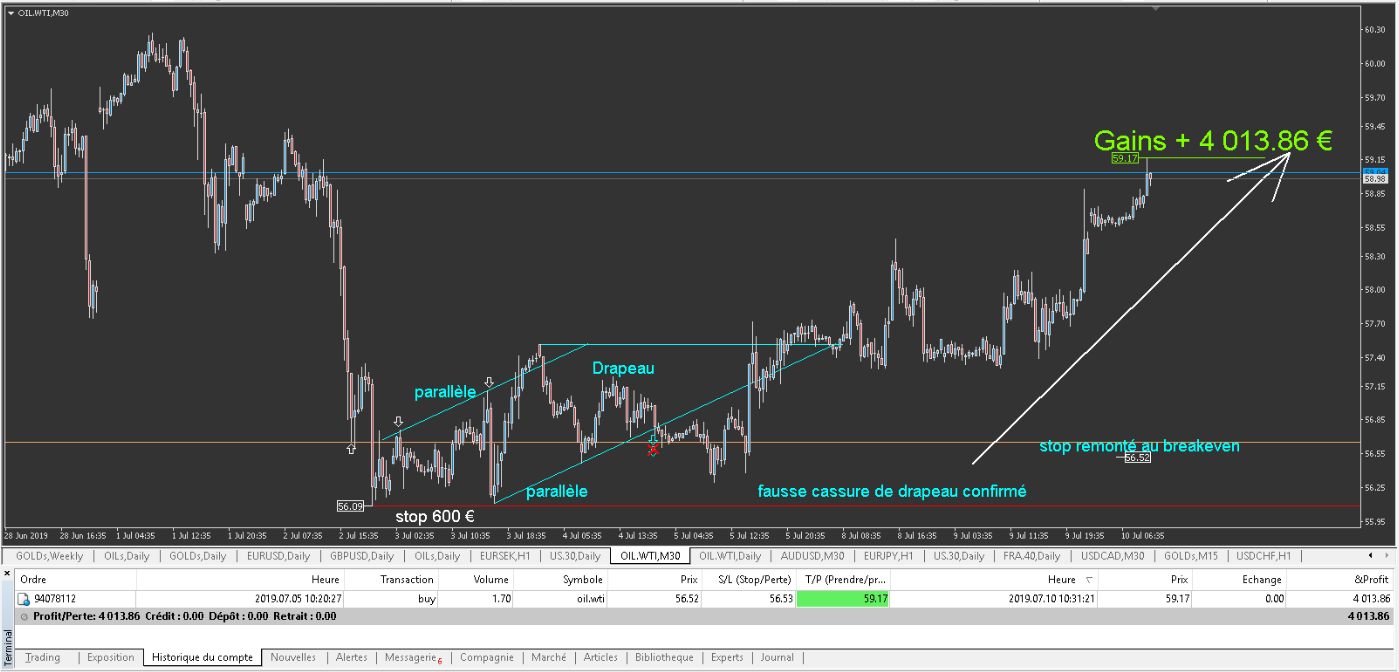
Task: Open the Nouvelles tab
Action: point(293,657)
